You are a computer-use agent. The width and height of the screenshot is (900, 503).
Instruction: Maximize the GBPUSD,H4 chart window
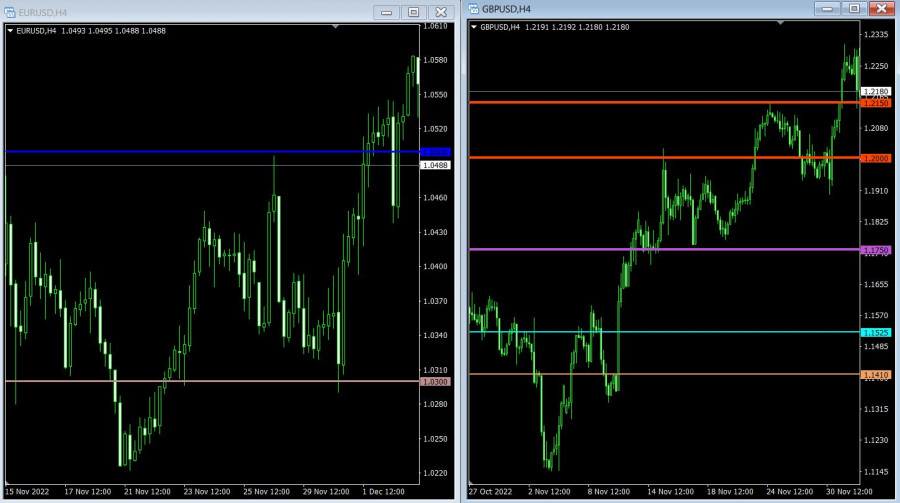pos(853,8)
